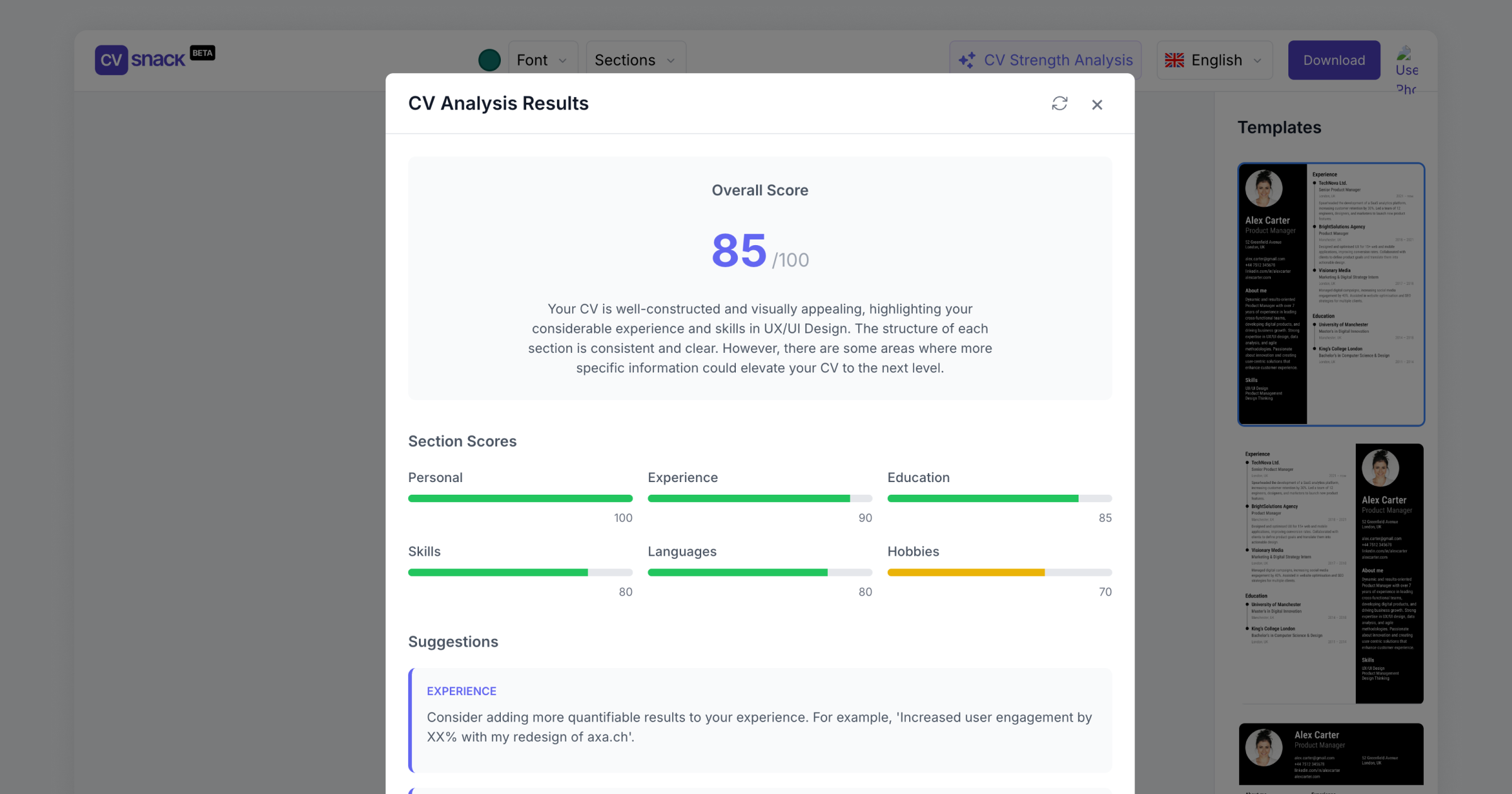Viewport: 1512px width, 794px height.
Task: Open the green theme color swatch
Action: [x=490, y=60]
